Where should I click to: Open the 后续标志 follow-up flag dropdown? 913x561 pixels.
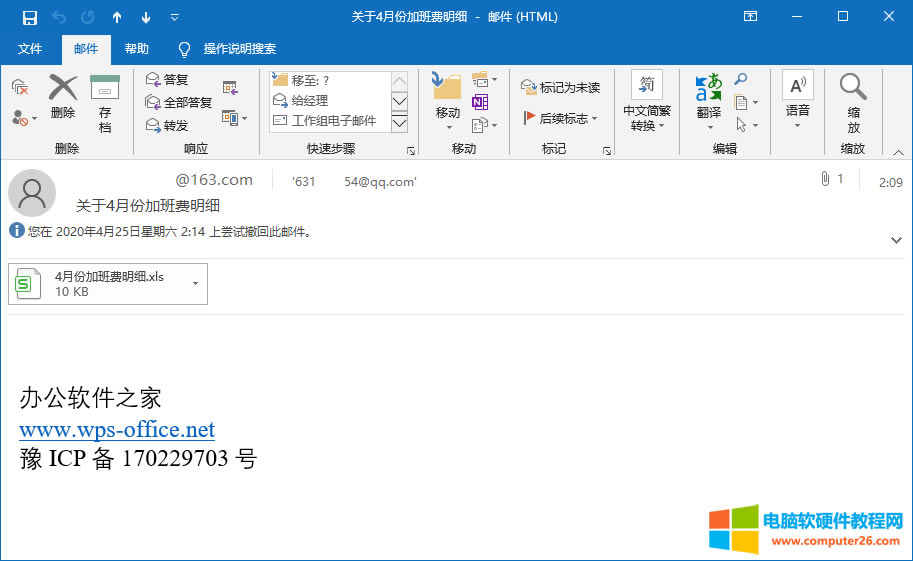560,118
